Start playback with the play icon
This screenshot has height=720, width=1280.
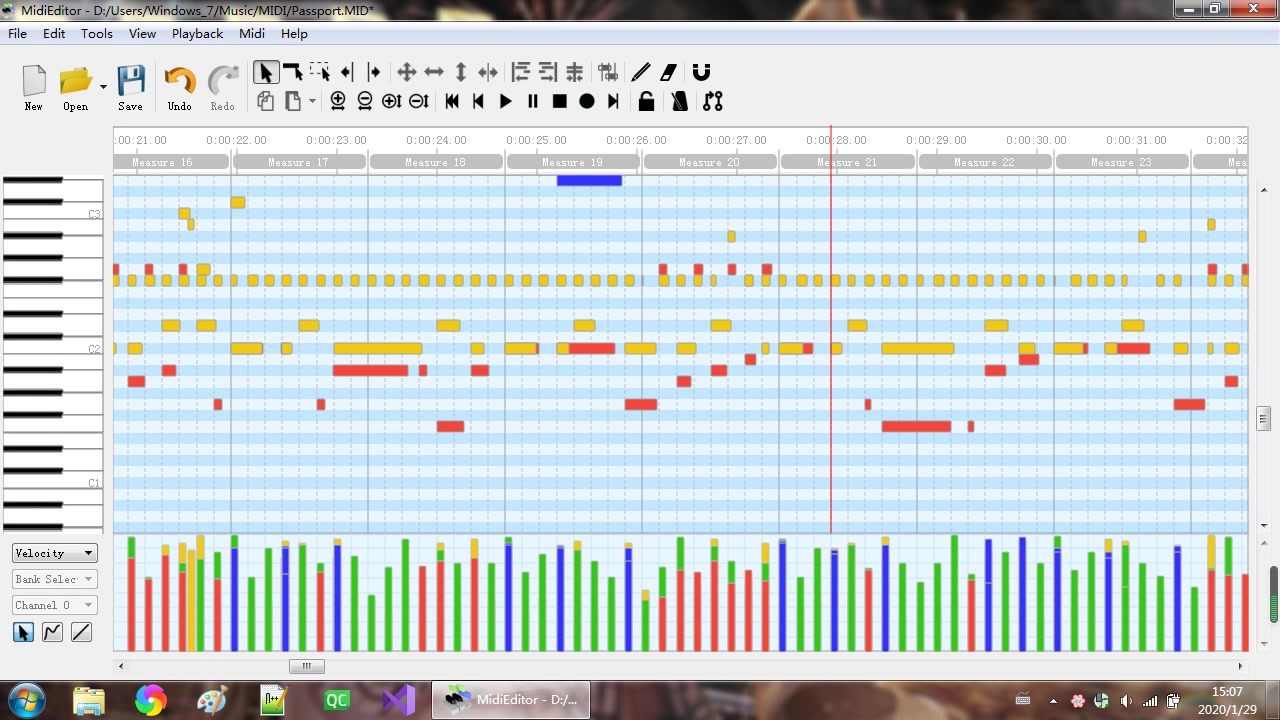pos(506,101)
